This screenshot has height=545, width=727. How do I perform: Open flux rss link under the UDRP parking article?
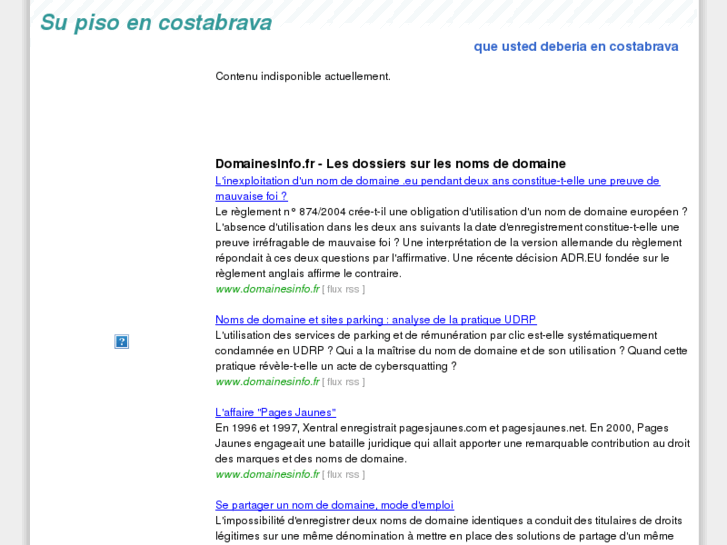[343, 382]
